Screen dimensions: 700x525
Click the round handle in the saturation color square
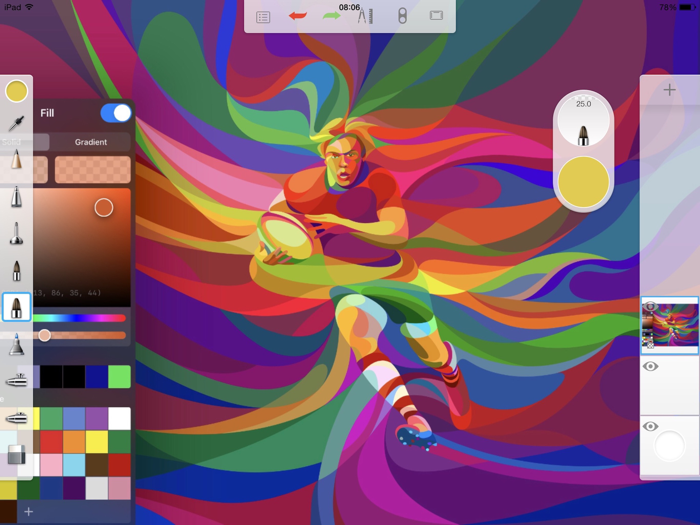tap(104, 208)
